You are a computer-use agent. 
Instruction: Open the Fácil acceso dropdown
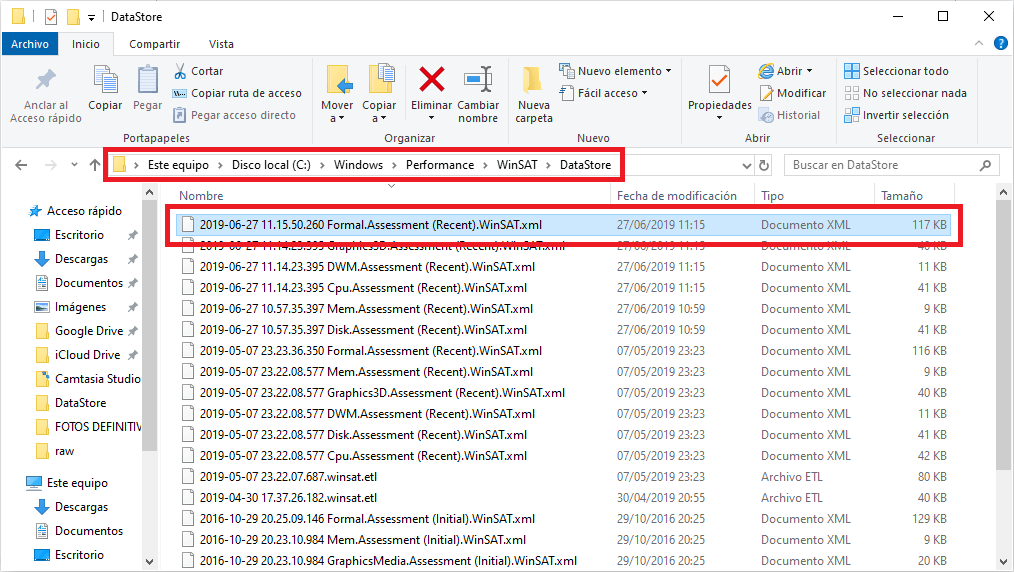coord(603,93)
